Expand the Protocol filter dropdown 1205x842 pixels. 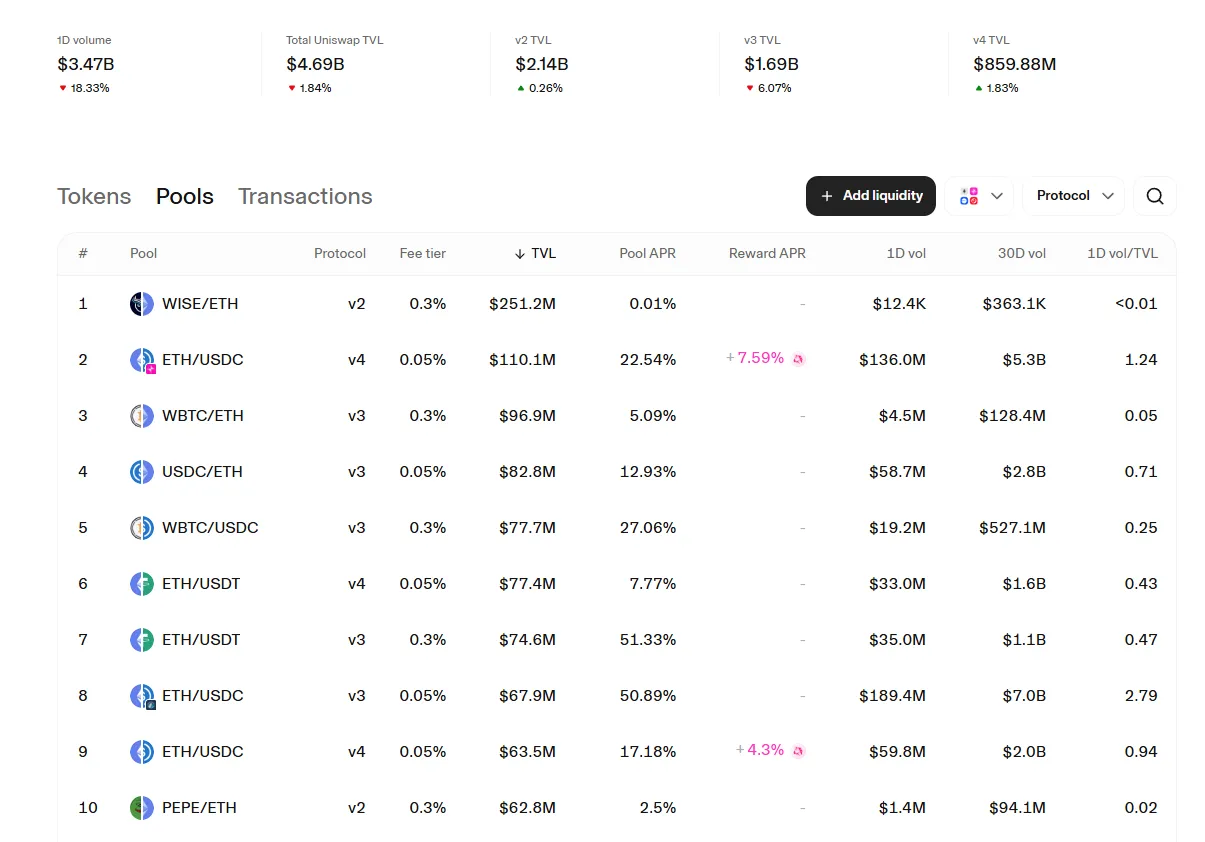[x=1073, y=196]
